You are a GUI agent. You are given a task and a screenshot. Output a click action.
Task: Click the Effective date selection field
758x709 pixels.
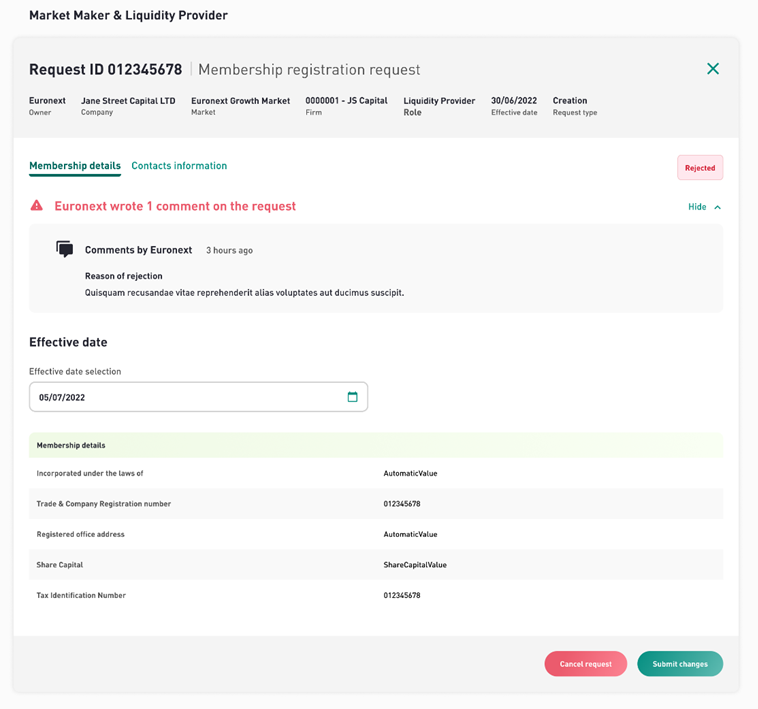[x=190, y=397]
